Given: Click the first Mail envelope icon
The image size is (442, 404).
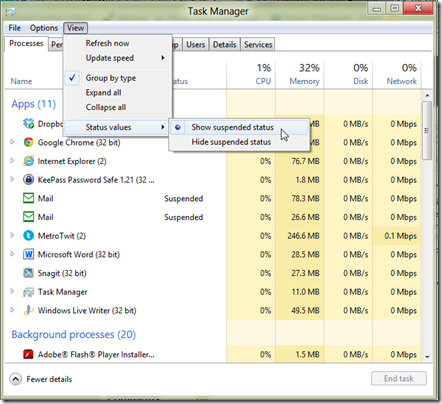Looking at the screenshot, I should coord(28,198).
